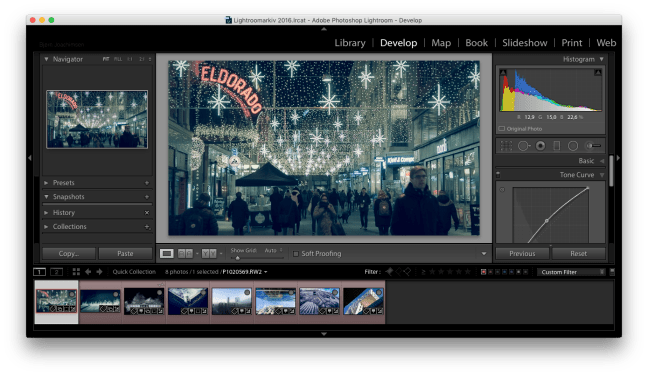Open the Map module

441,43
